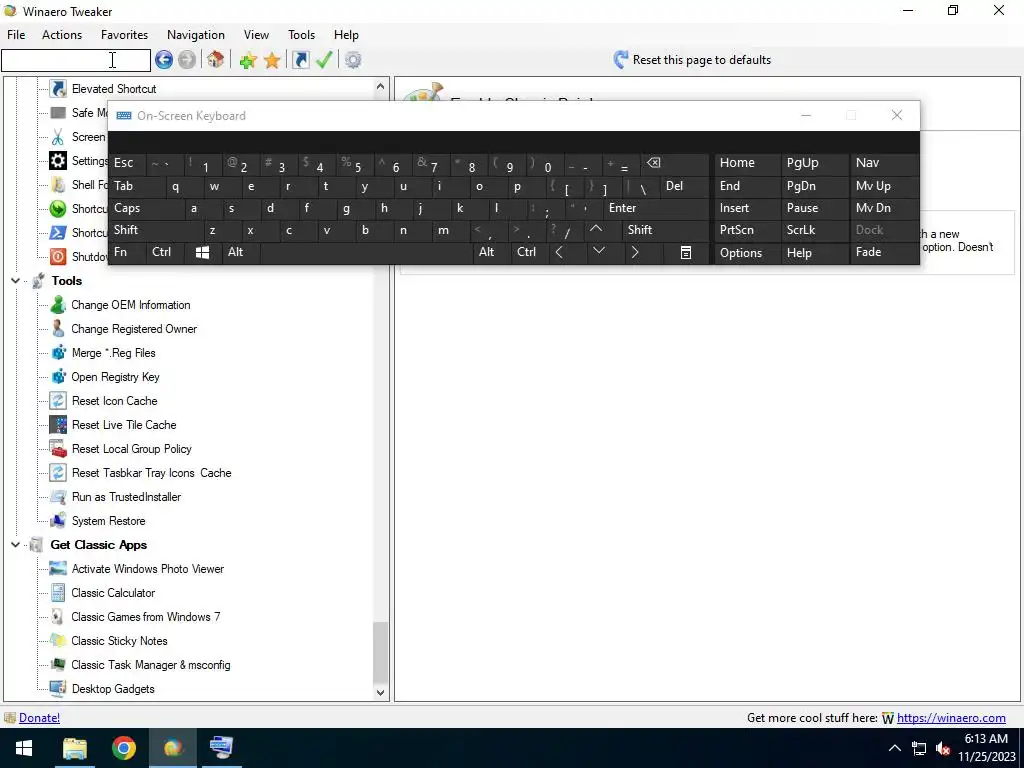Select Classic Games from Windows 7 icon
This screenshot has height=768, width=1024.
click(58, 617)
